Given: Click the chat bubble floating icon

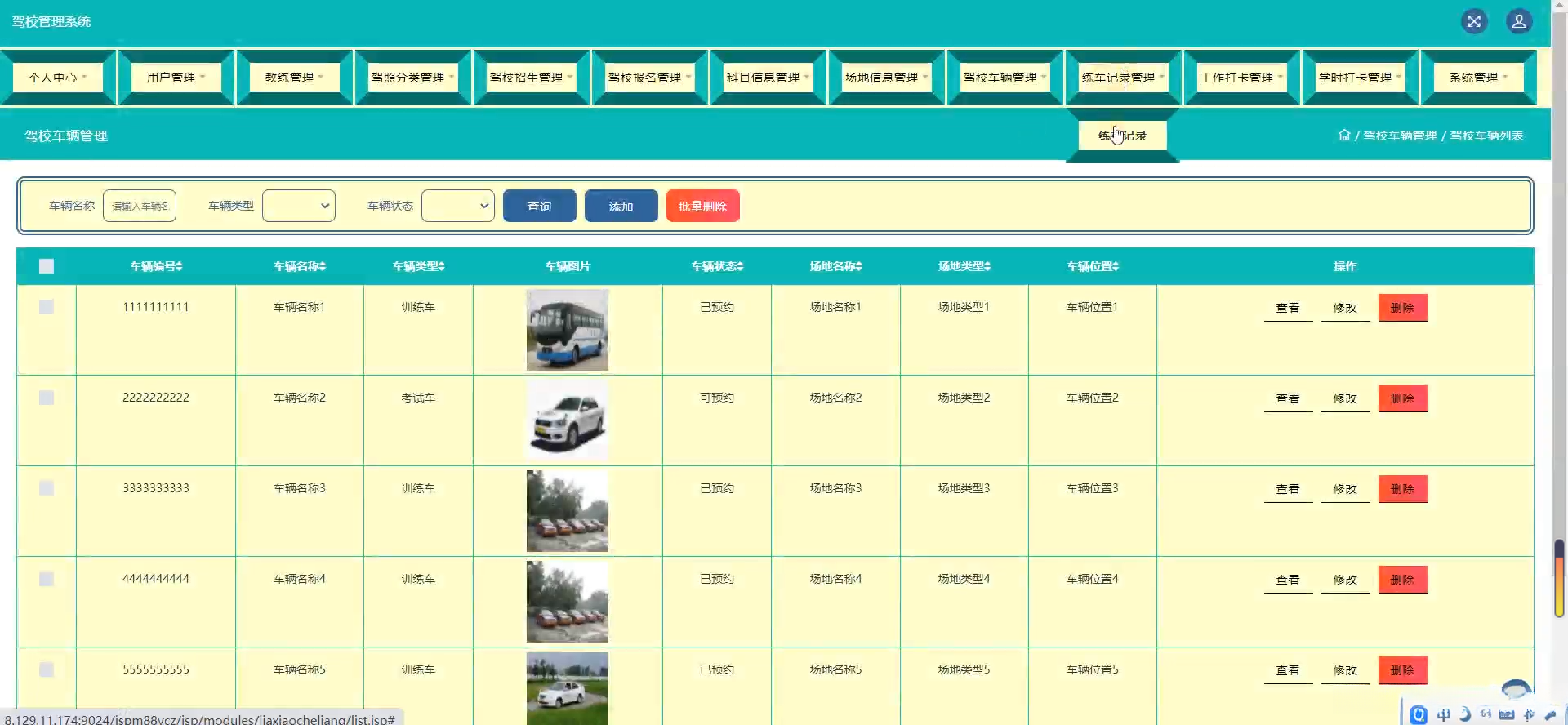Looking at the screenshot, I should point(1517,690).
